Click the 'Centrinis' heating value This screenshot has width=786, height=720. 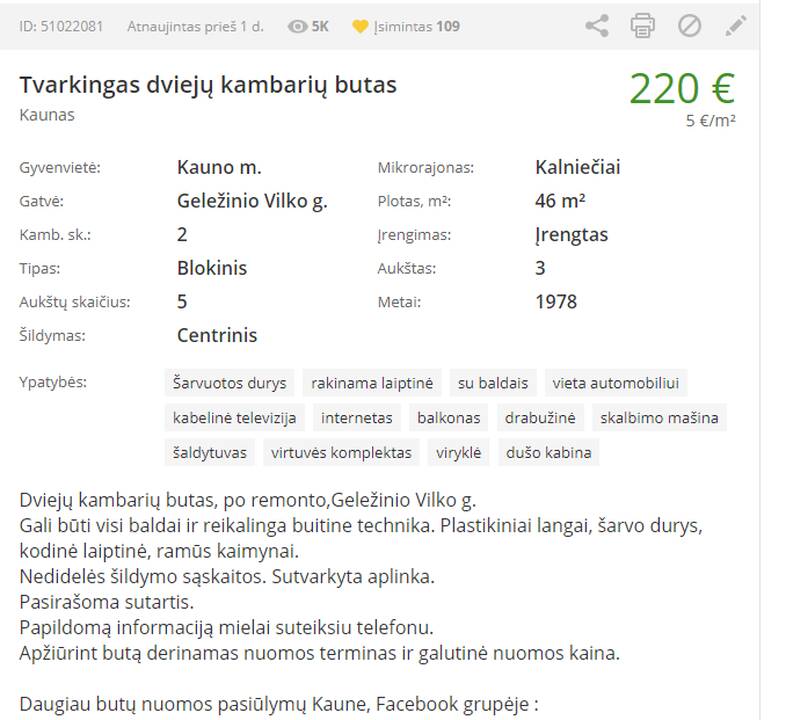[217, 335]
